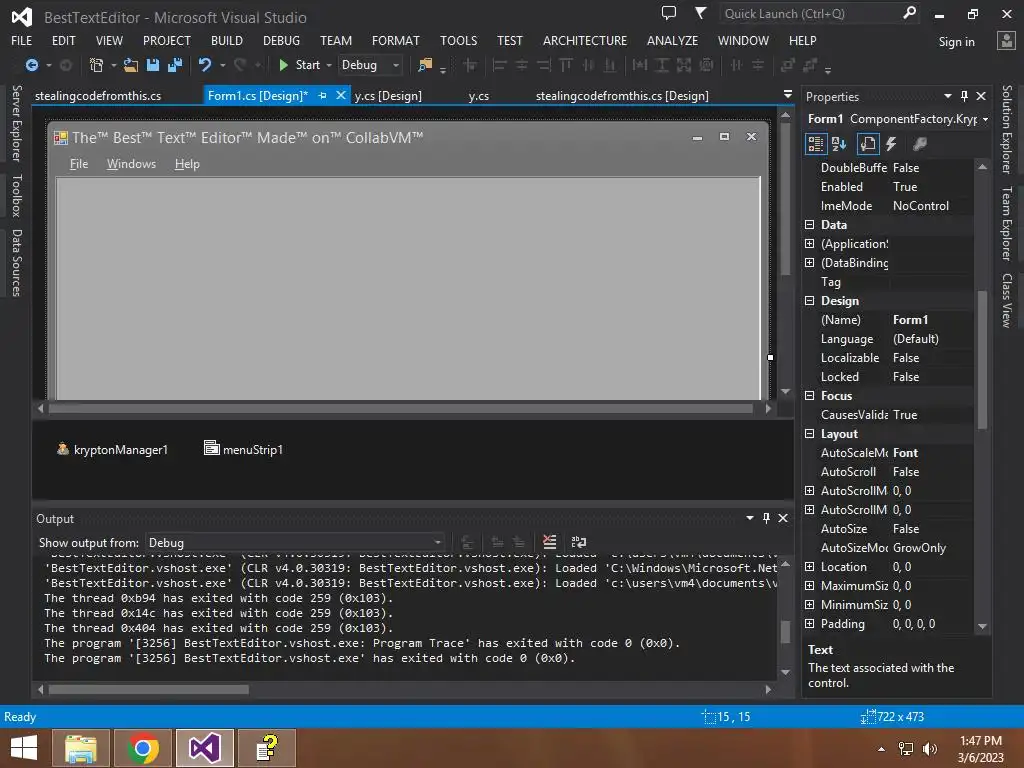This screenshot has height=768, width=1024.
Task: Collapse the Design category in Properties
Action: coord(810,301)
